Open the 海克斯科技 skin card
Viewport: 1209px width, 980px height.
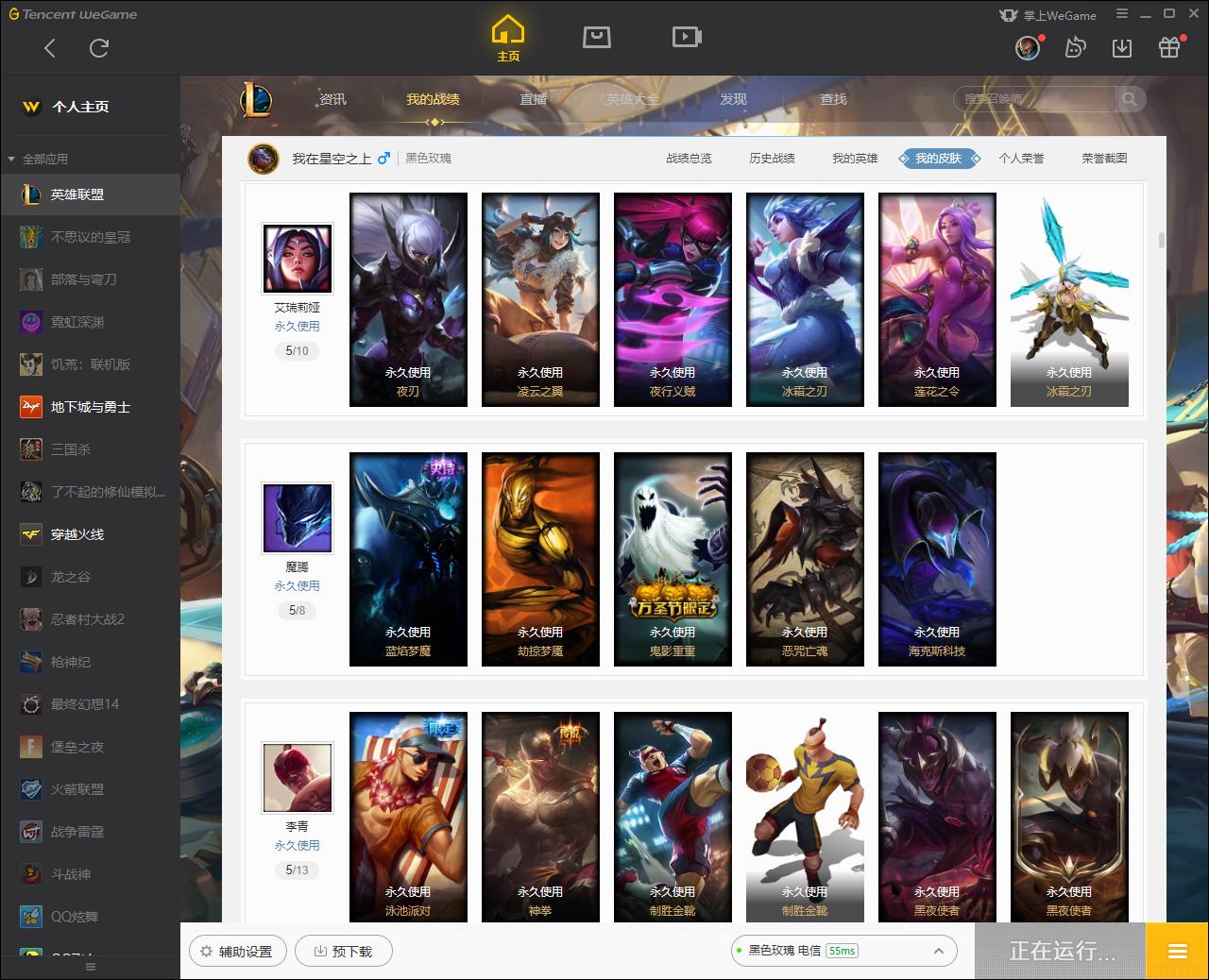[937, 559]
